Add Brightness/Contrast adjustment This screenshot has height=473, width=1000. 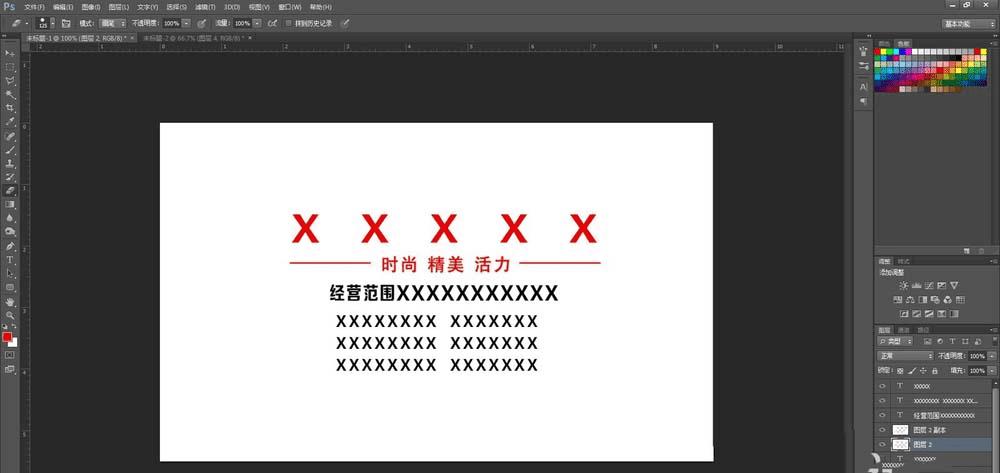(903, 286)
